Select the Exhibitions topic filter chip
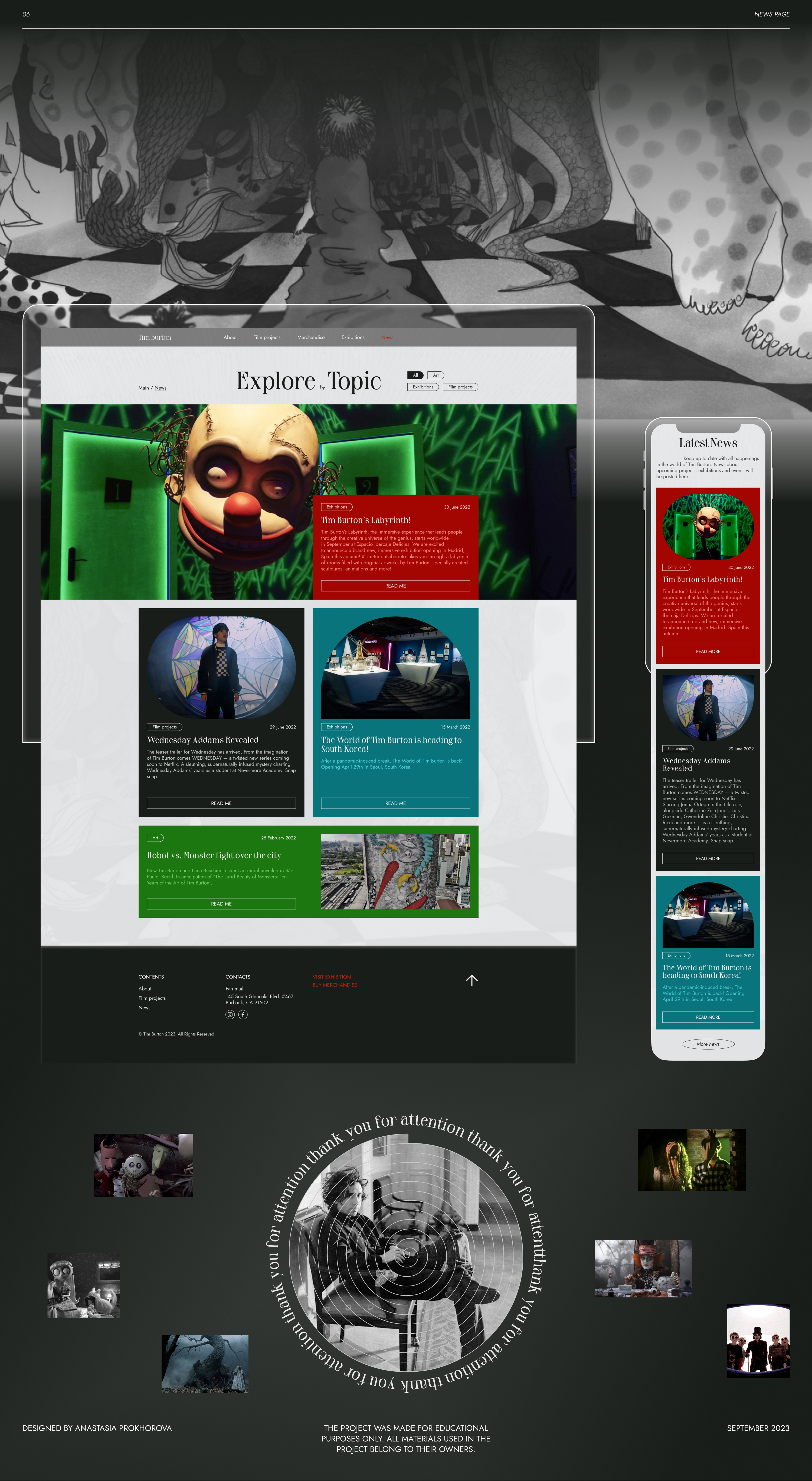Screen dimensions: 812x1481 point(423,387)
